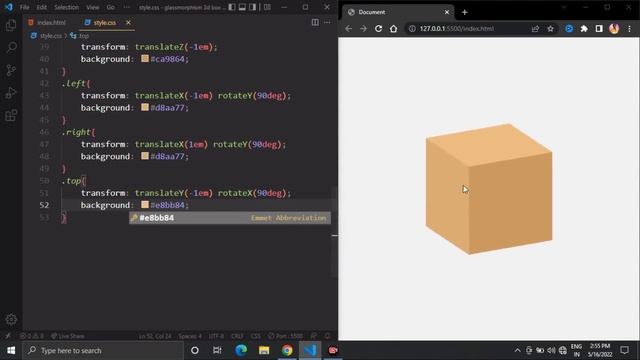Open the Explorer view in activity bar

pyautogui.click(x=11, y=25)
